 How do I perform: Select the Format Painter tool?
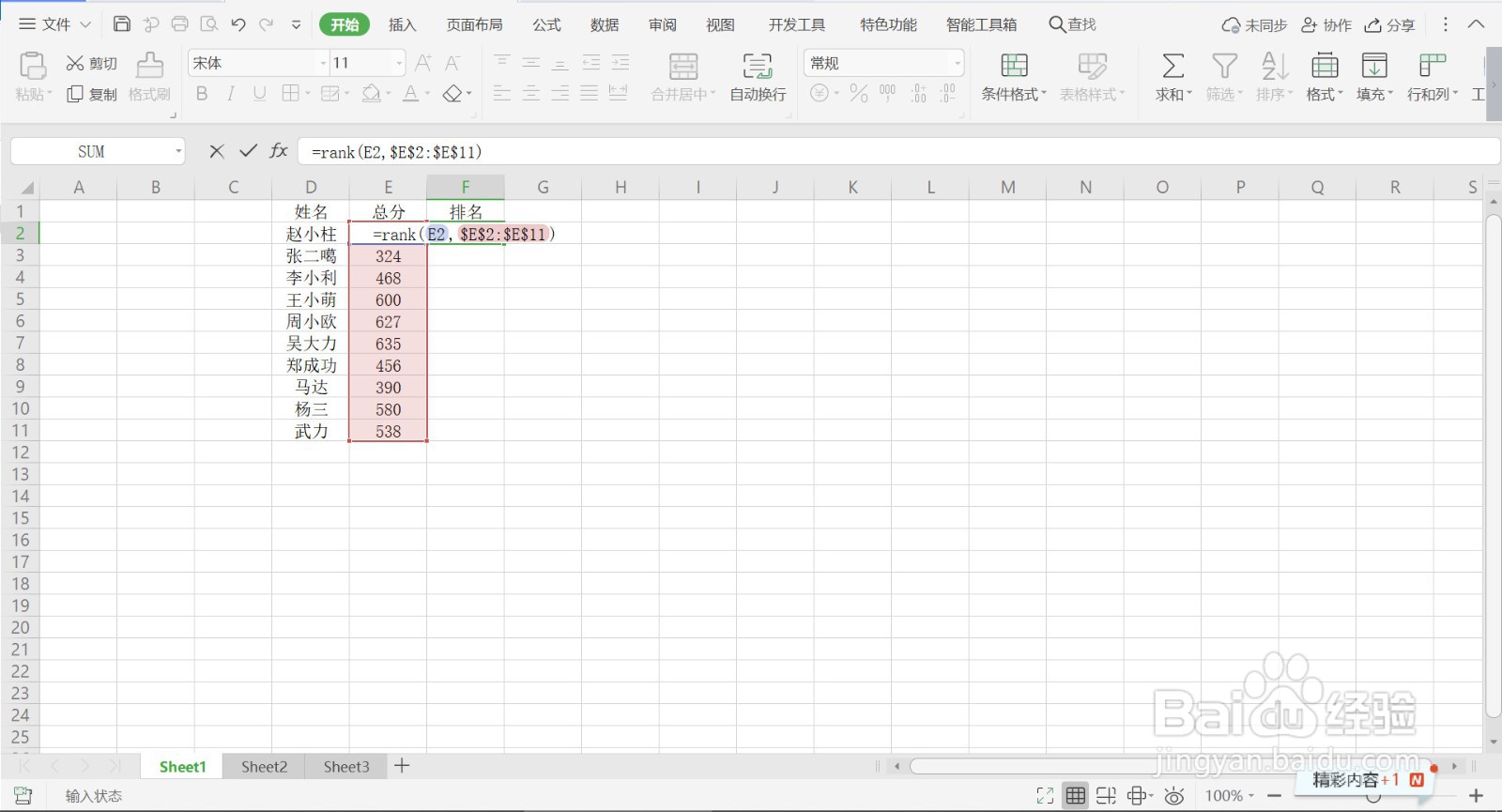(149, 77)
